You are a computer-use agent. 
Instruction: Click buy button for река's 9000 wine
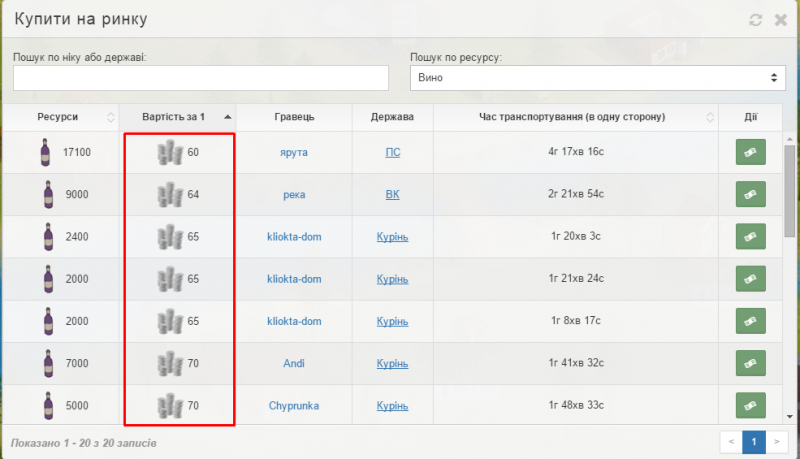[x=750, y=194]
